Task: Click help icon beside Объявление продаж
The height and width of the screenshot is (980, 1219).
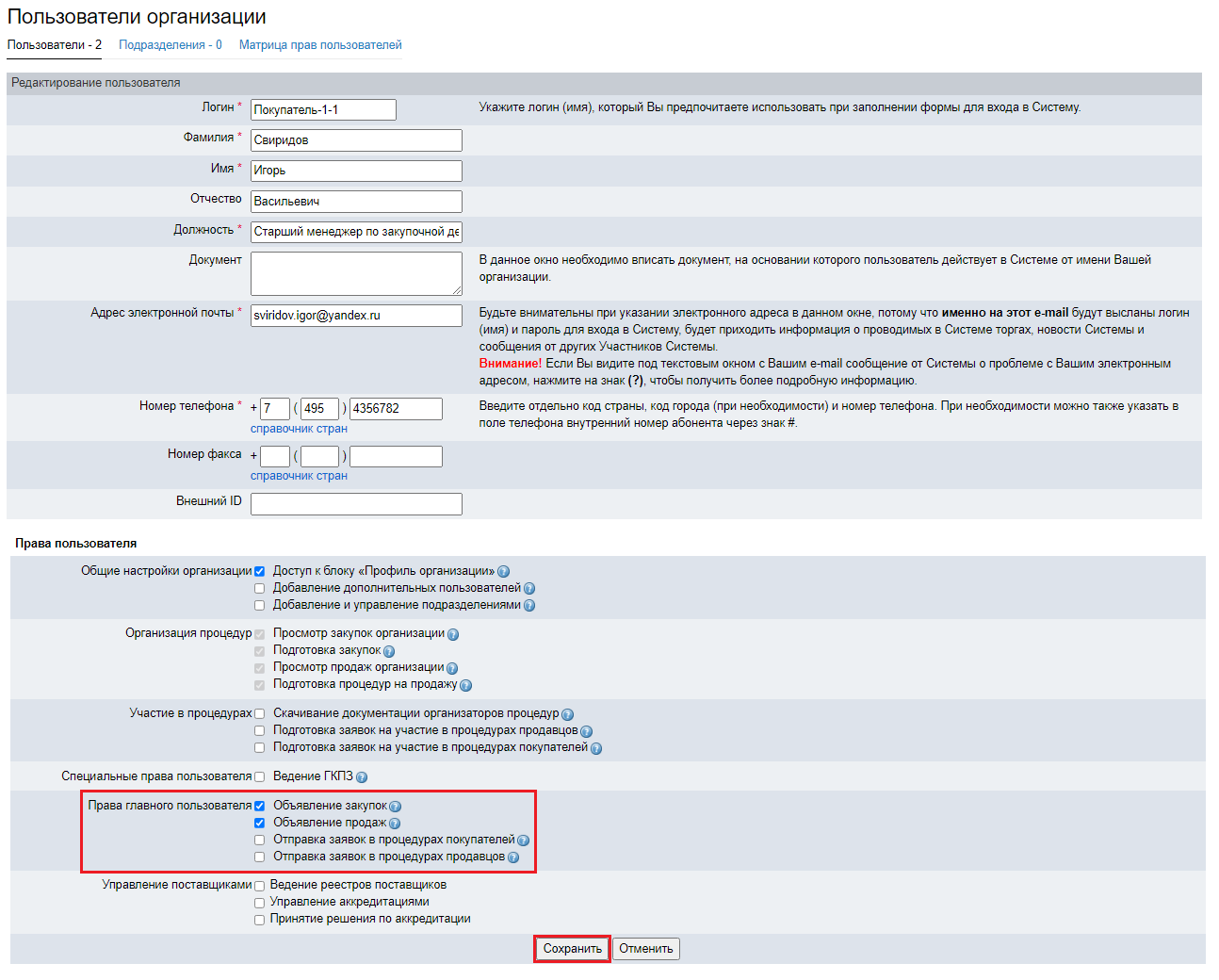Action: [x=395, y=824]
